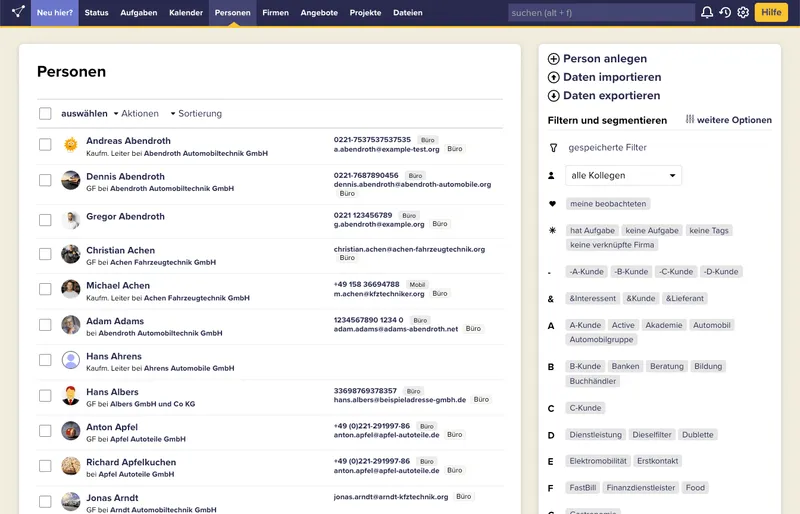Click the download icon for Daten exportieren

pos(554,96)
